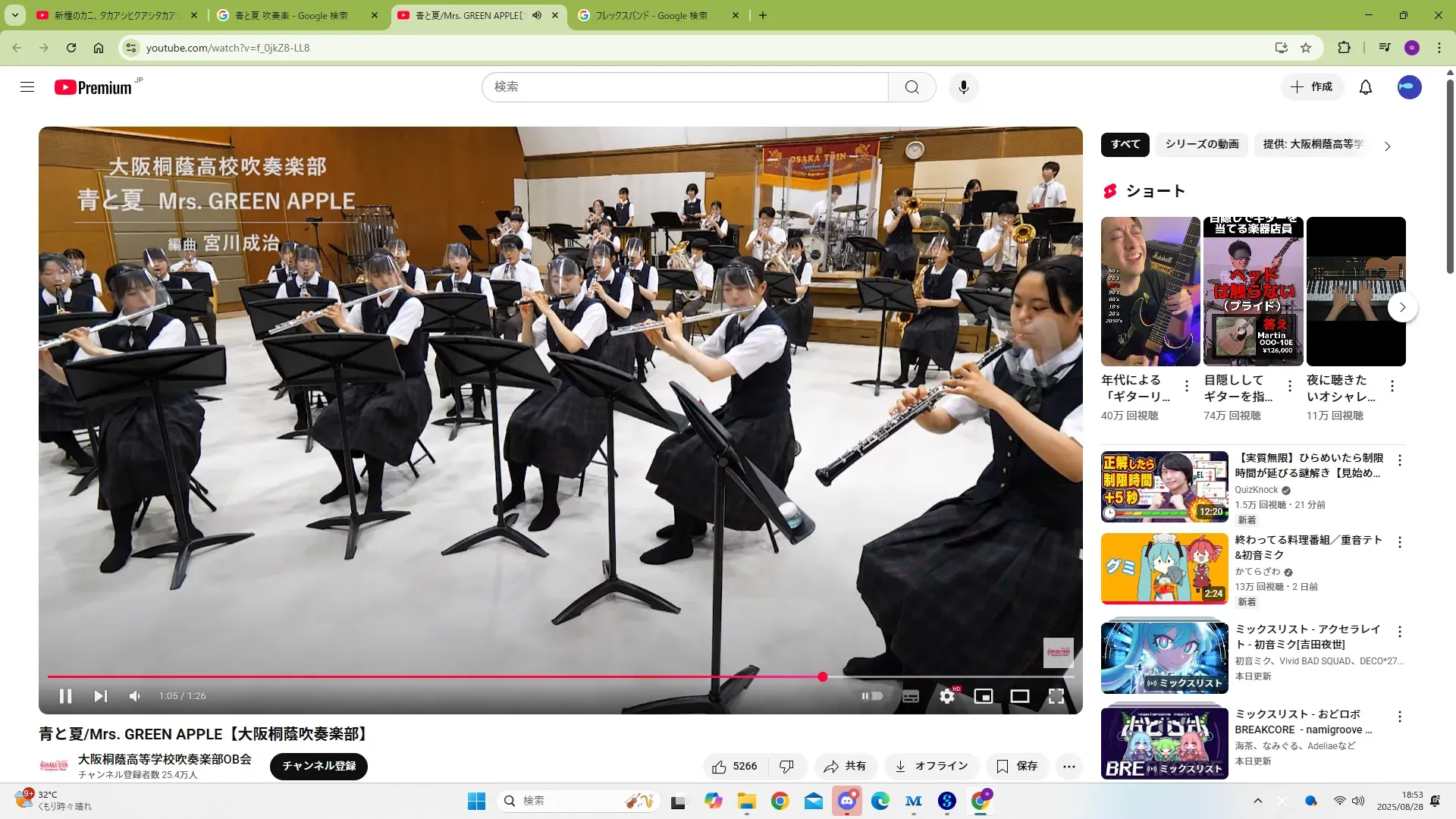Viewport: 1456px width, 819px height.
Task: Seek on the red video progress bar
Action: tap(455, 676)
